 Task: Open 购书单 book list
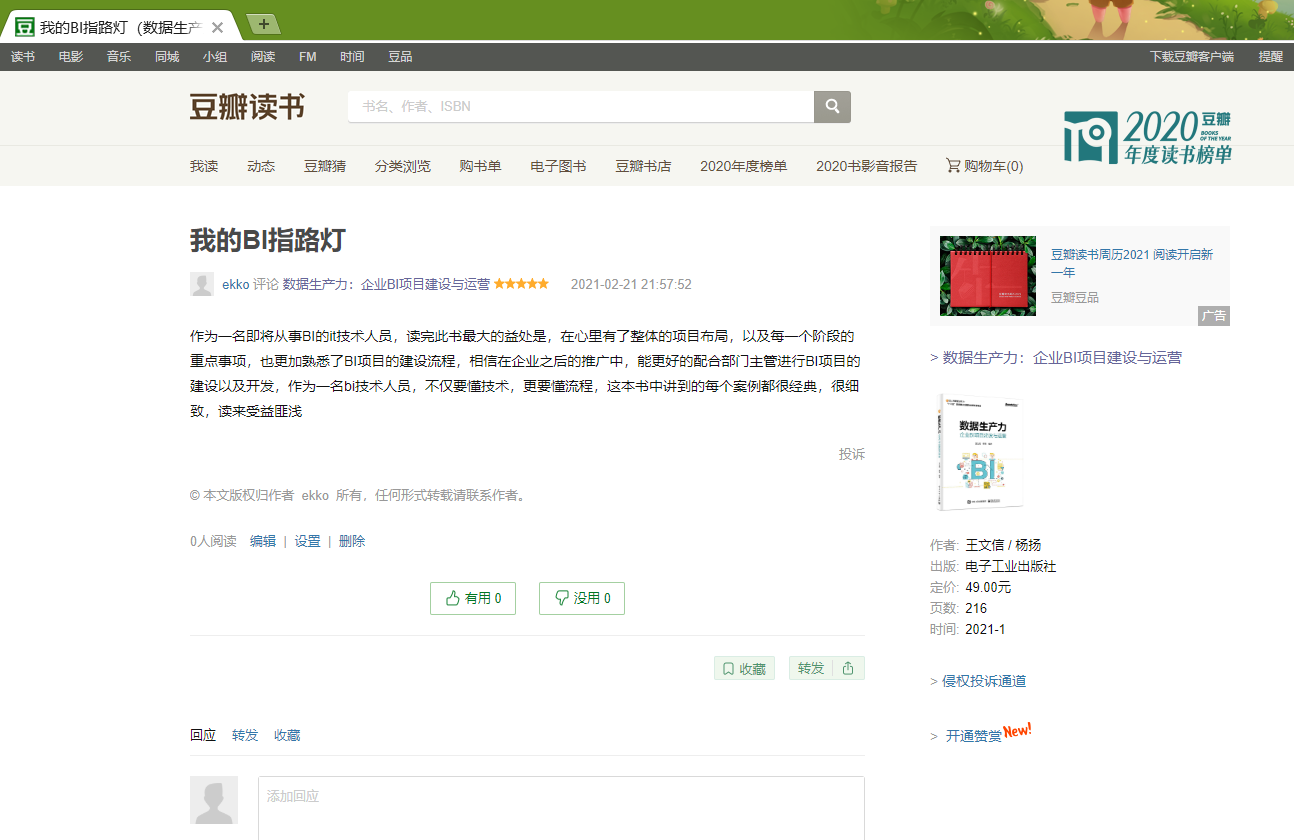coord(481,166)
